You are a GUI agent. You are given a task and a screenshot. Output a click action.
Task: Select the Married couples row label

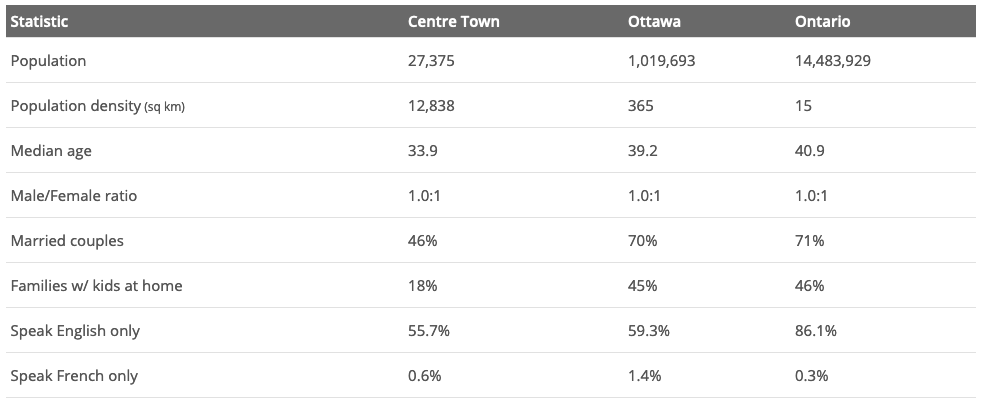(x=67, y=241)
